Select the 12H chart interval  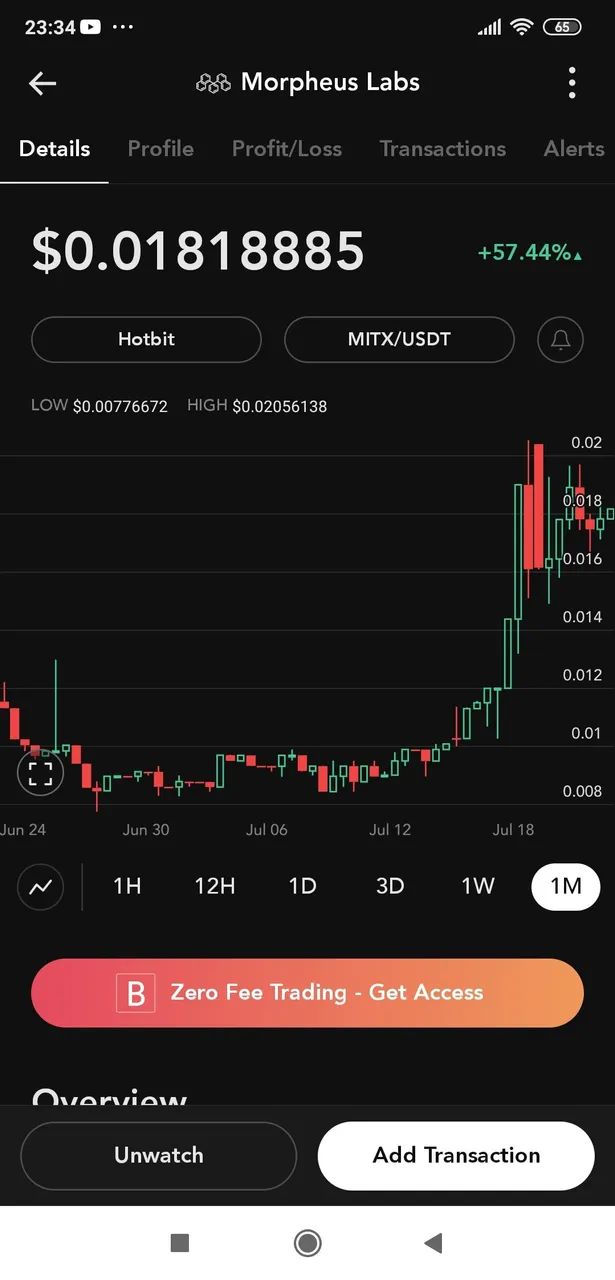tap(215, 886)
